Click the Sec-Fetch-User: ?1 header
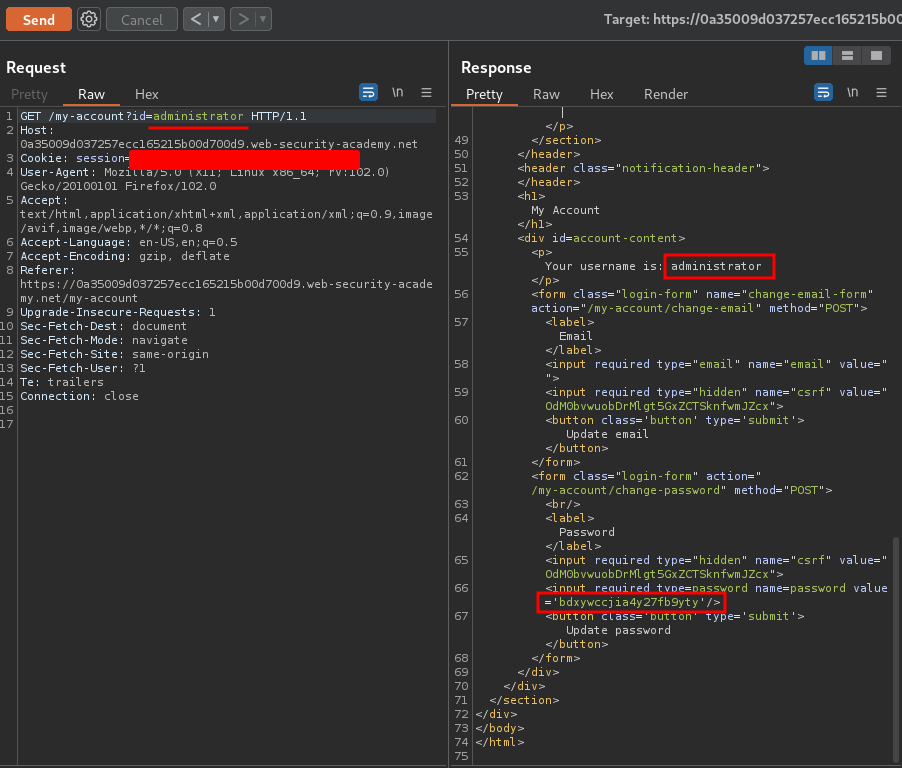This screenshot has height=768, width=902. (x=83, y=368)
